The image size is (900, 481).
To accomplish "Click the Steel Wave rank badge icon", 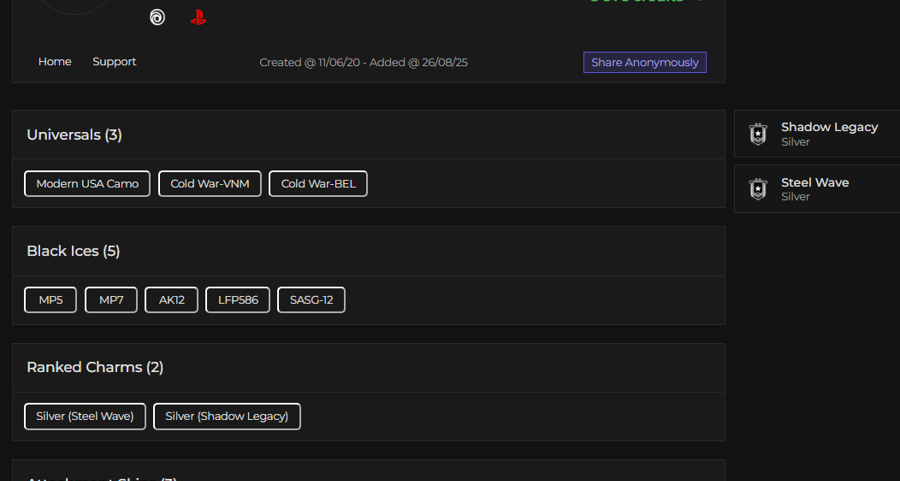I will [758, 189].
